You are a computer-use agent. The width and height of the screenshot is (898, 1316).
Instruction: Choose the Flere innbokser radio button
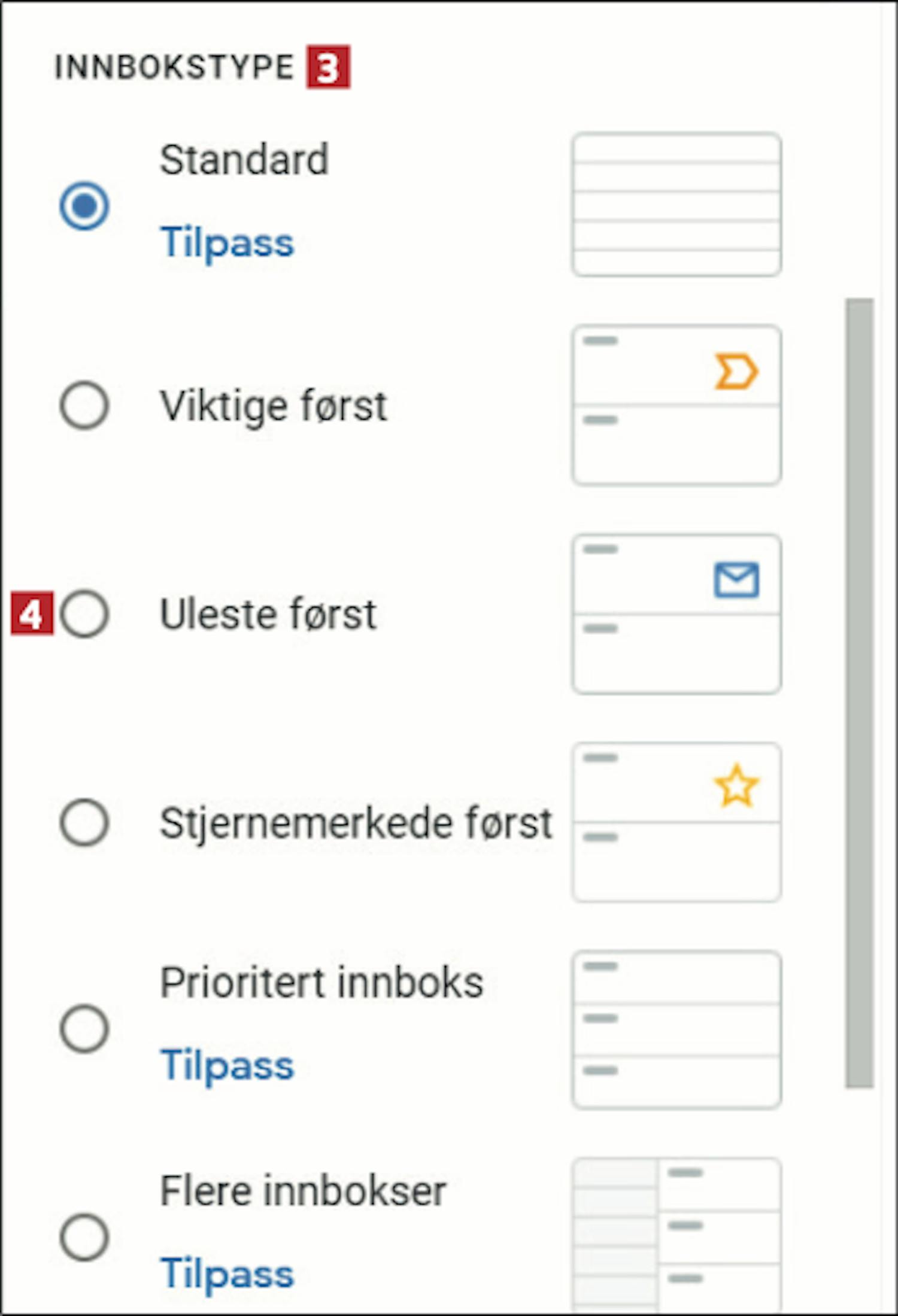click(84, 1237)
